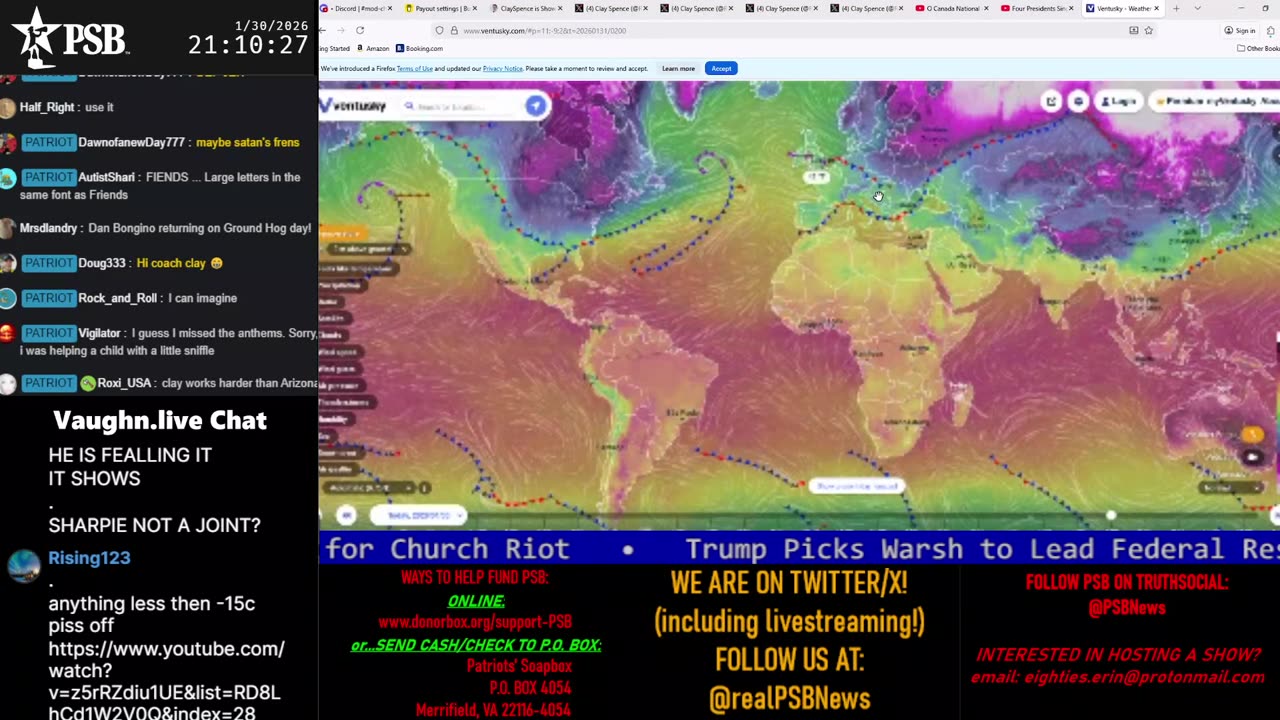Open the Booking.com bookmark
The height and width of the screenshot is (720, 1280).
coord(419,48)
